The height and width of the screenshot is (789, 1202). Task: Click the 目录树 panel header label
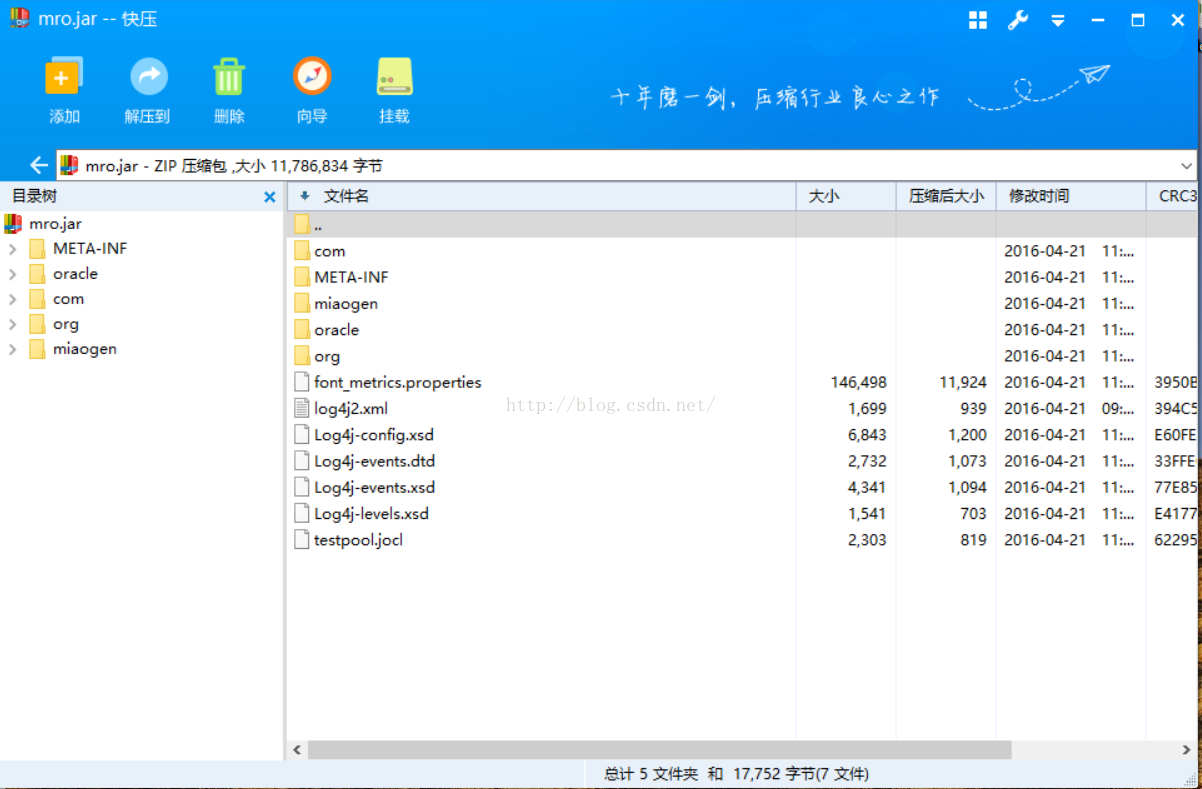pyautogui.click(x=34, y=196)
